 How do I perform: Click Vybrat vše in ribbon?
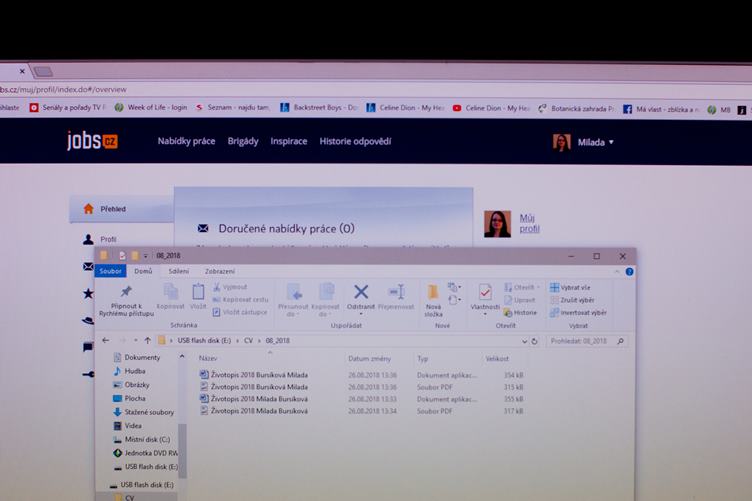point(570,287)
